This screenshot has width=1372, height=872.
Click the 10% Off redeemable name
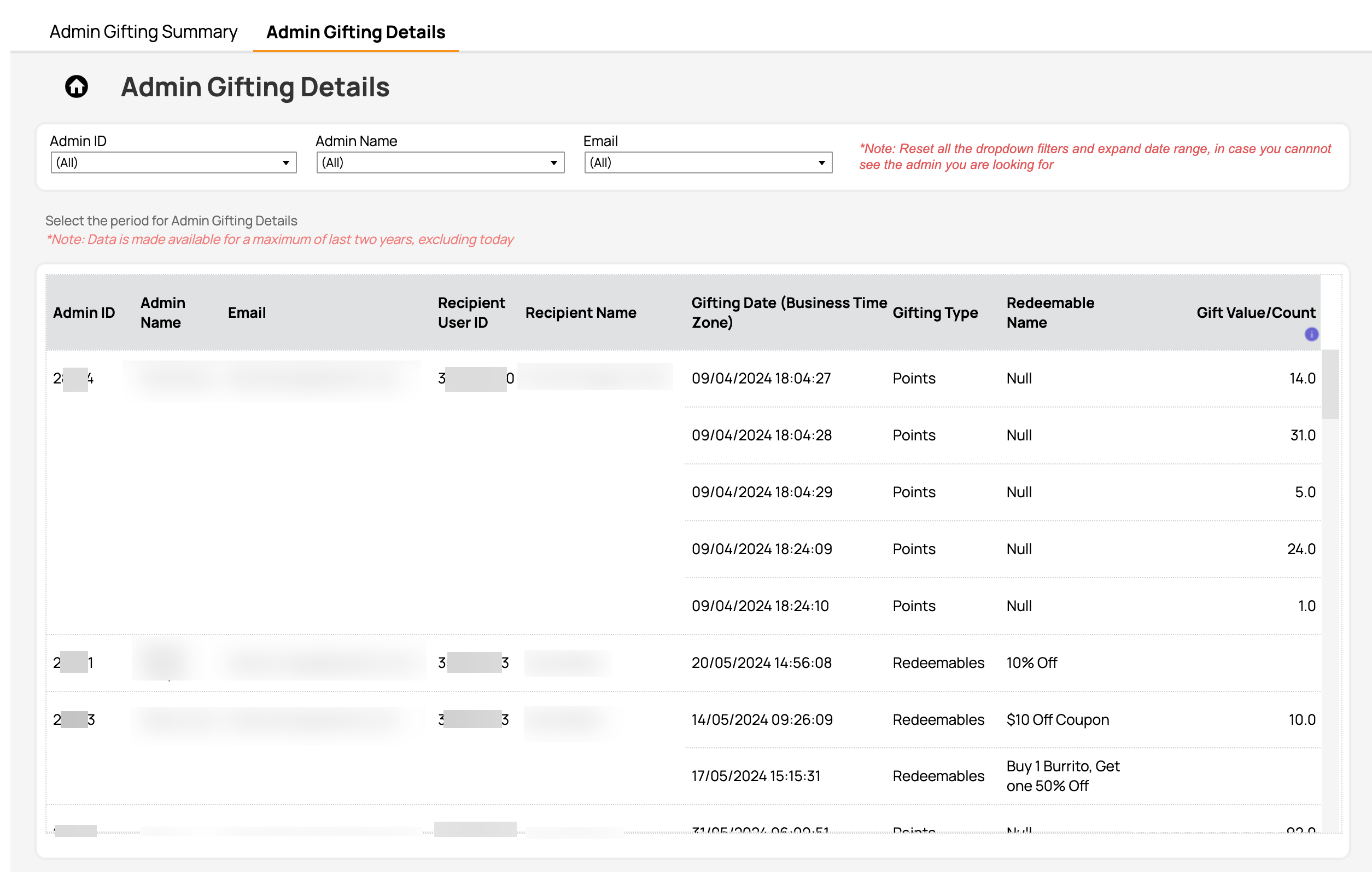click(1031, 663)
